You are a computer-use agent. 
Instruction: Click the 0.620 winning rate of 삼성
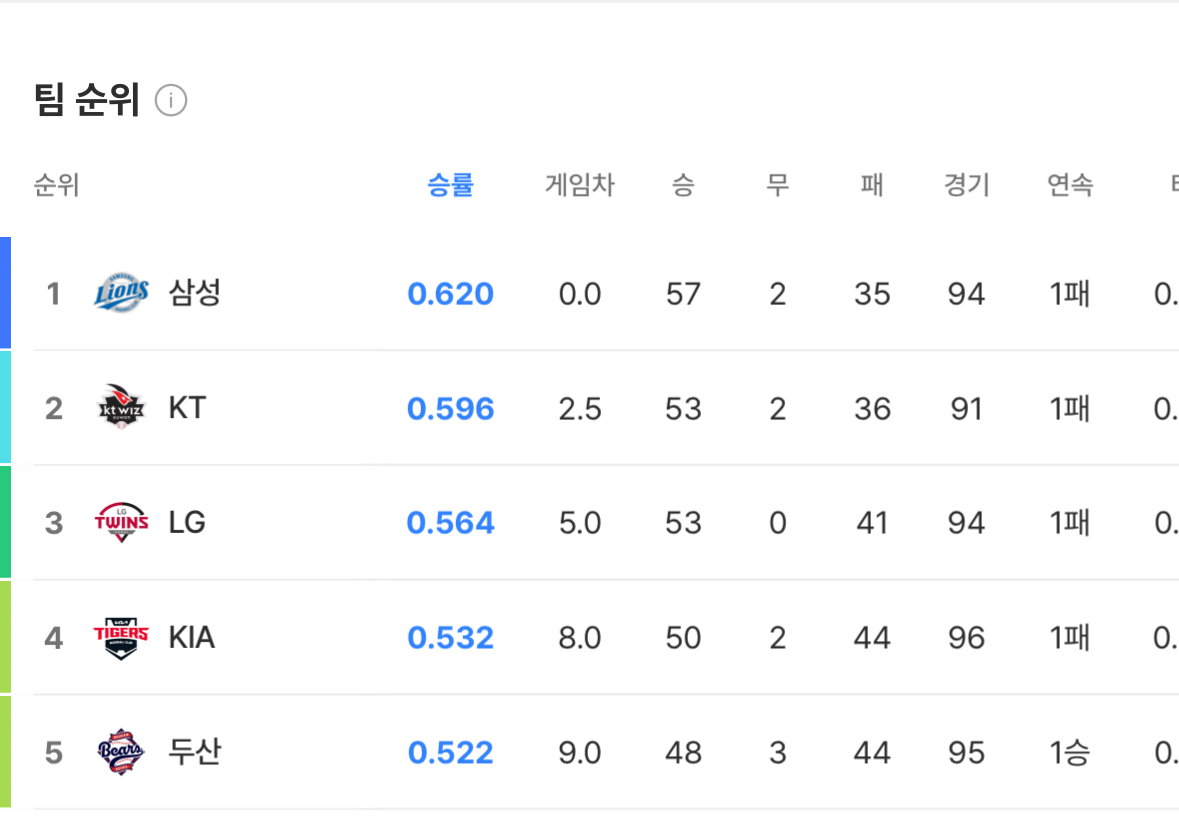450,294
